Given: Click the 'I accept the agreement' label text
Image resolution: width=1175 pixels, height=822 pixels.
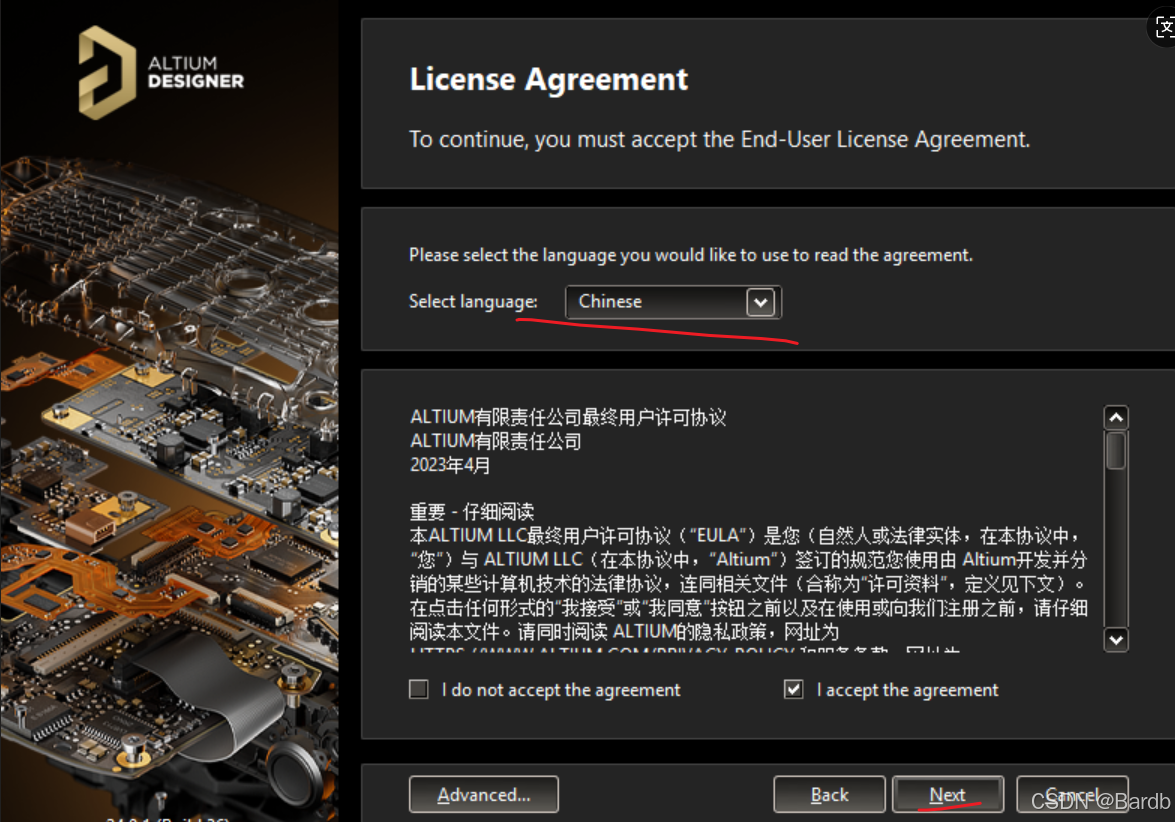Looking at the screenshot, I should click(907, 690).
